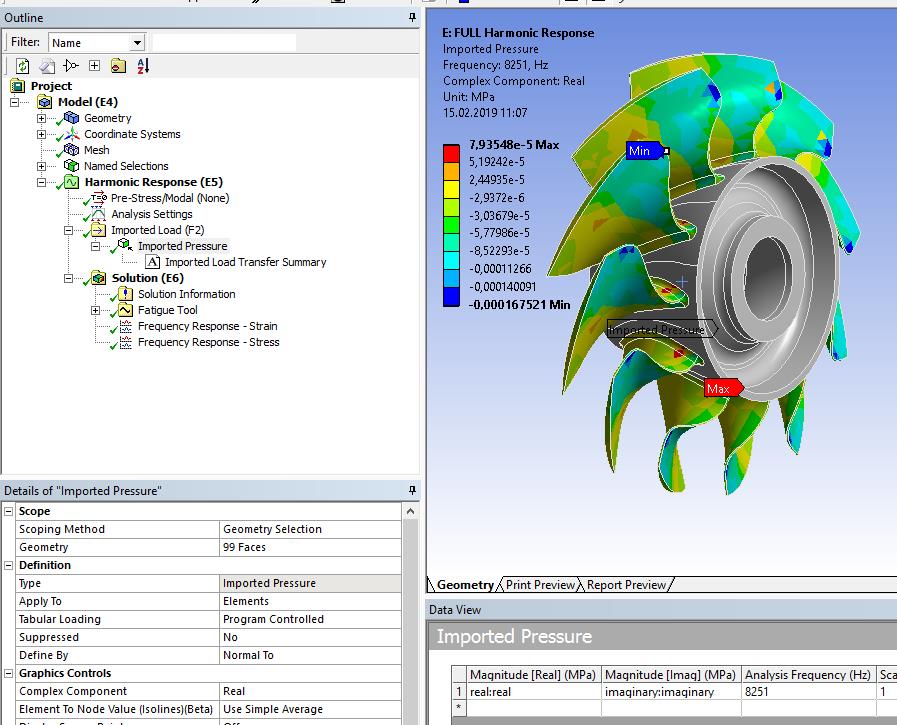Collapse the Definition section in Details
The width and height of the screenshot is (897, 725).
pos(8,565)
